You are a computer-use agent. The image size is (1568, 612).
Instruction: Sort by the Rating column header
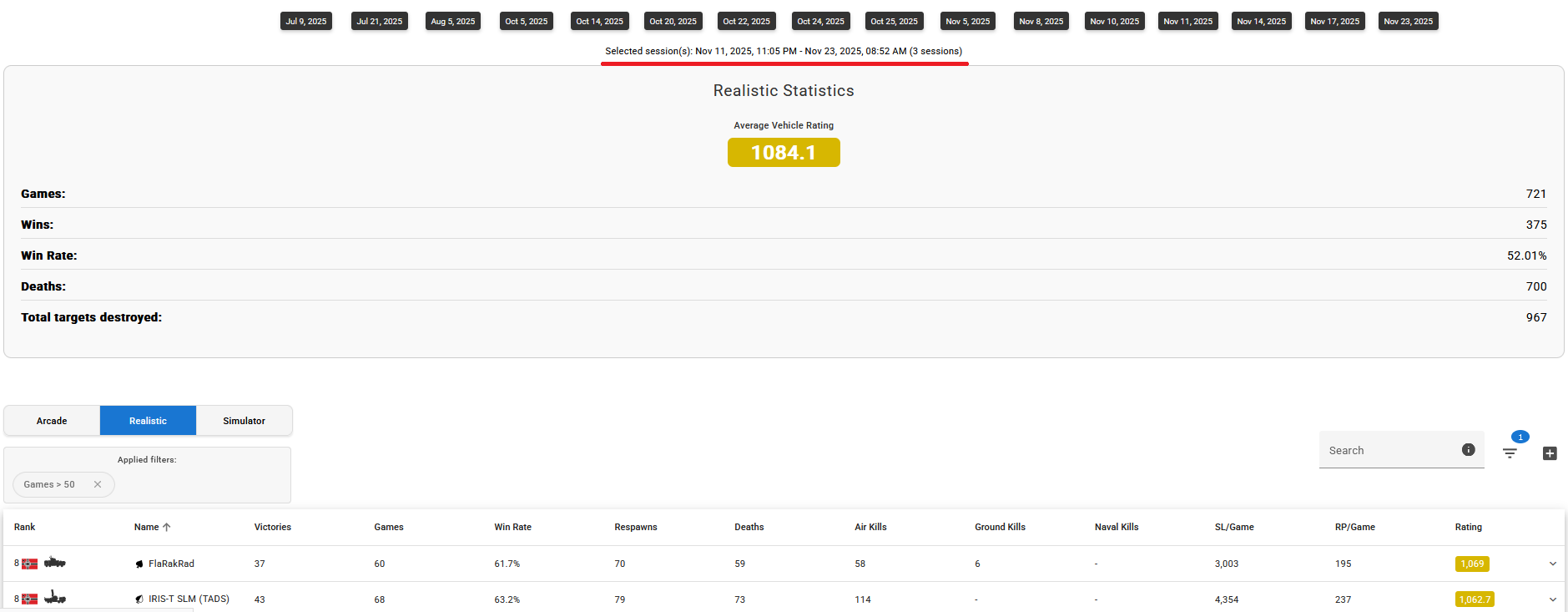(1469, 527)
